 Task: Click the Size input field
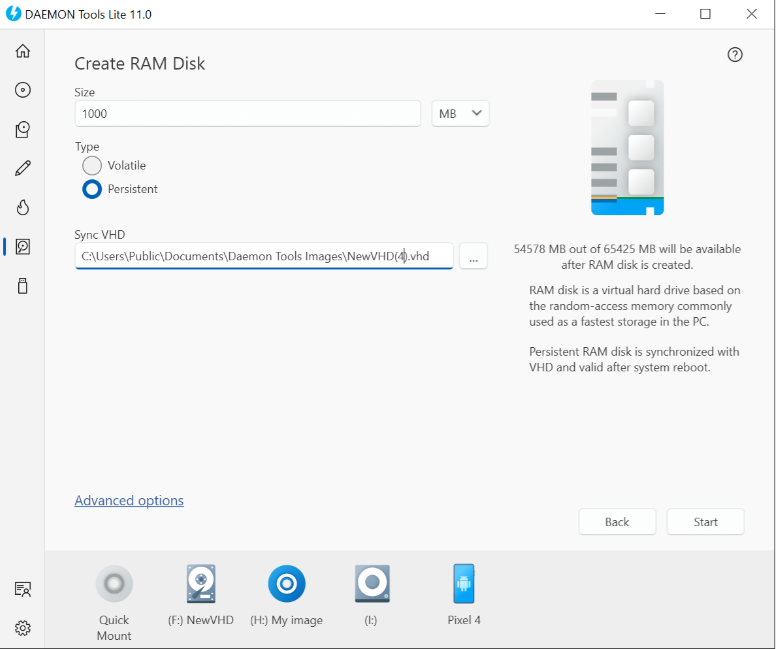tap(248, 114)
